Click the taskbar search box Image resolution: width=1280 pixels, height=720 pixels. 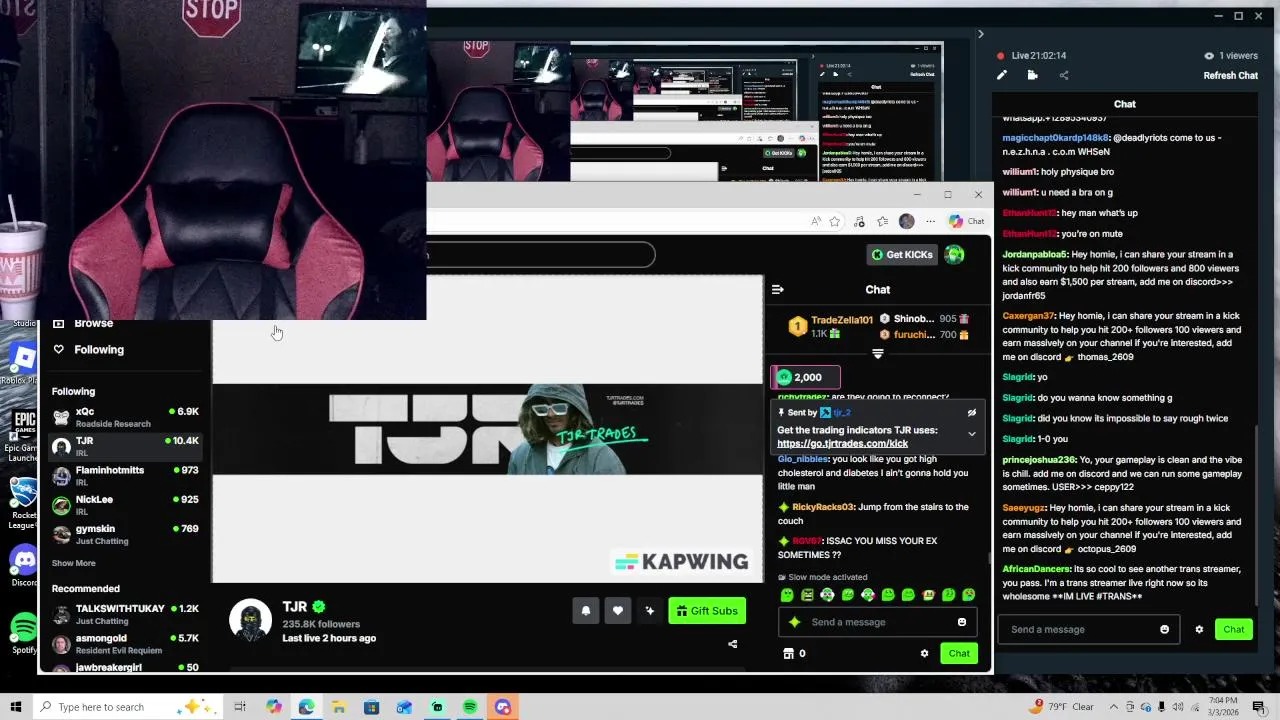click(x=130, y=707)
